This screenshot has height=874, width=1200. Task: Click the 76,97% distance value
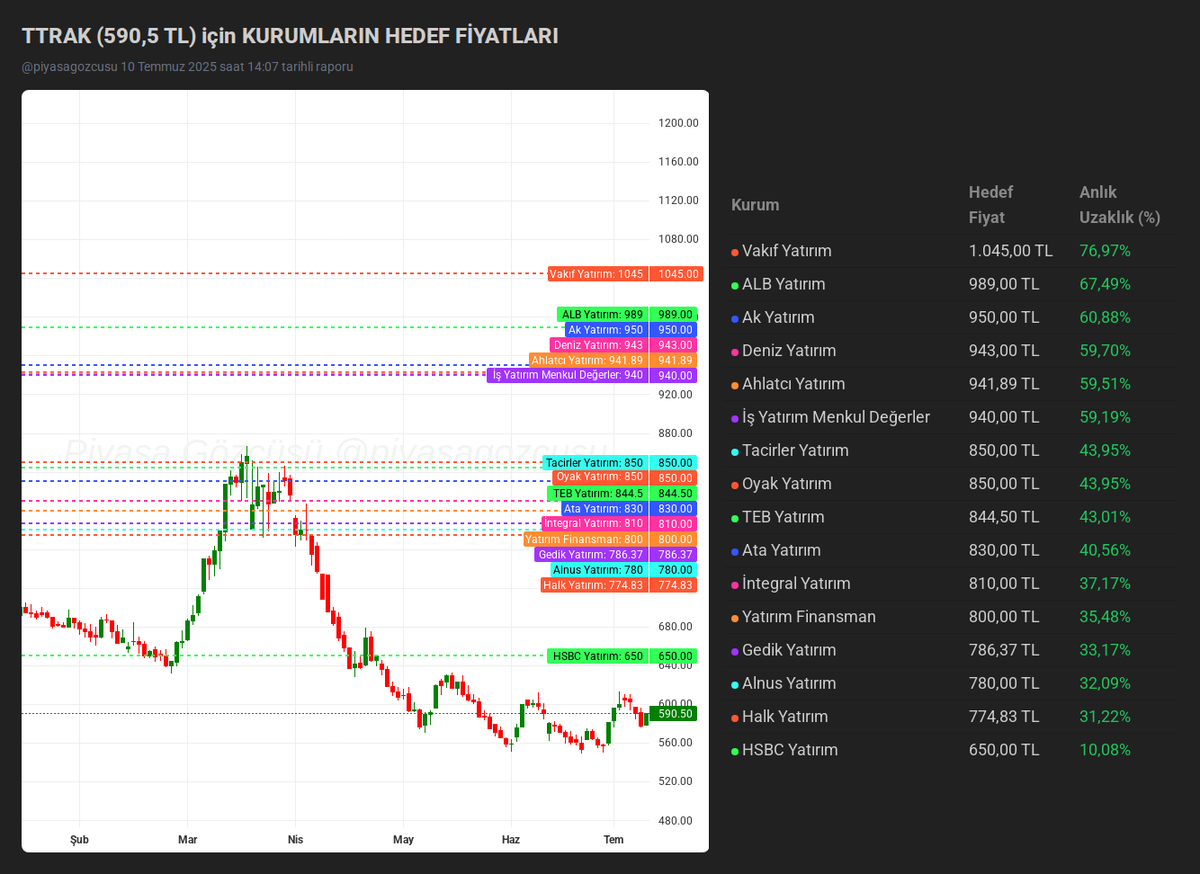pyautogui.click(x=1105, y=251)
